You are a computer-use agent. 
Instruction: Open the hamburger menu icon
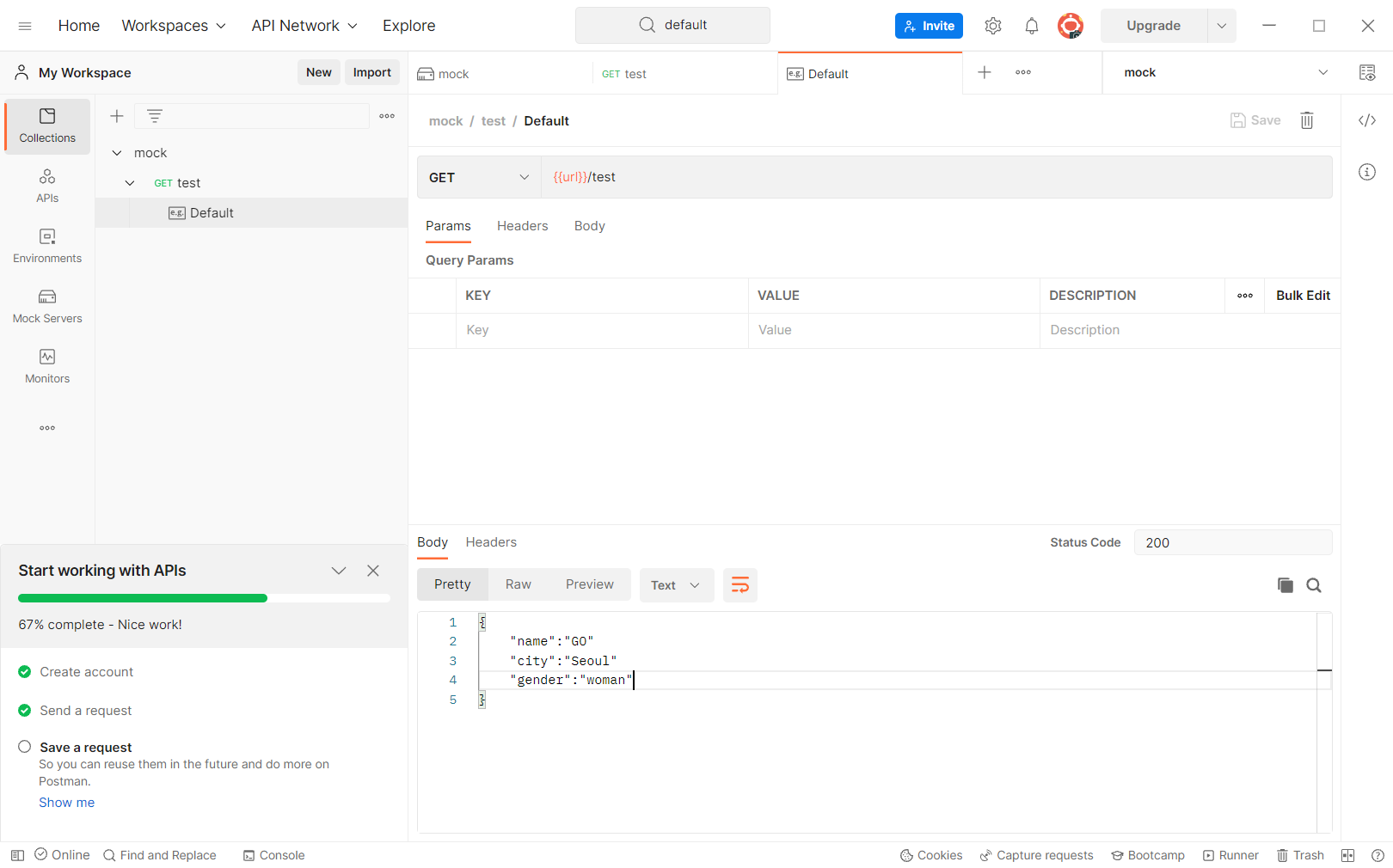click(x=25, y=26)
